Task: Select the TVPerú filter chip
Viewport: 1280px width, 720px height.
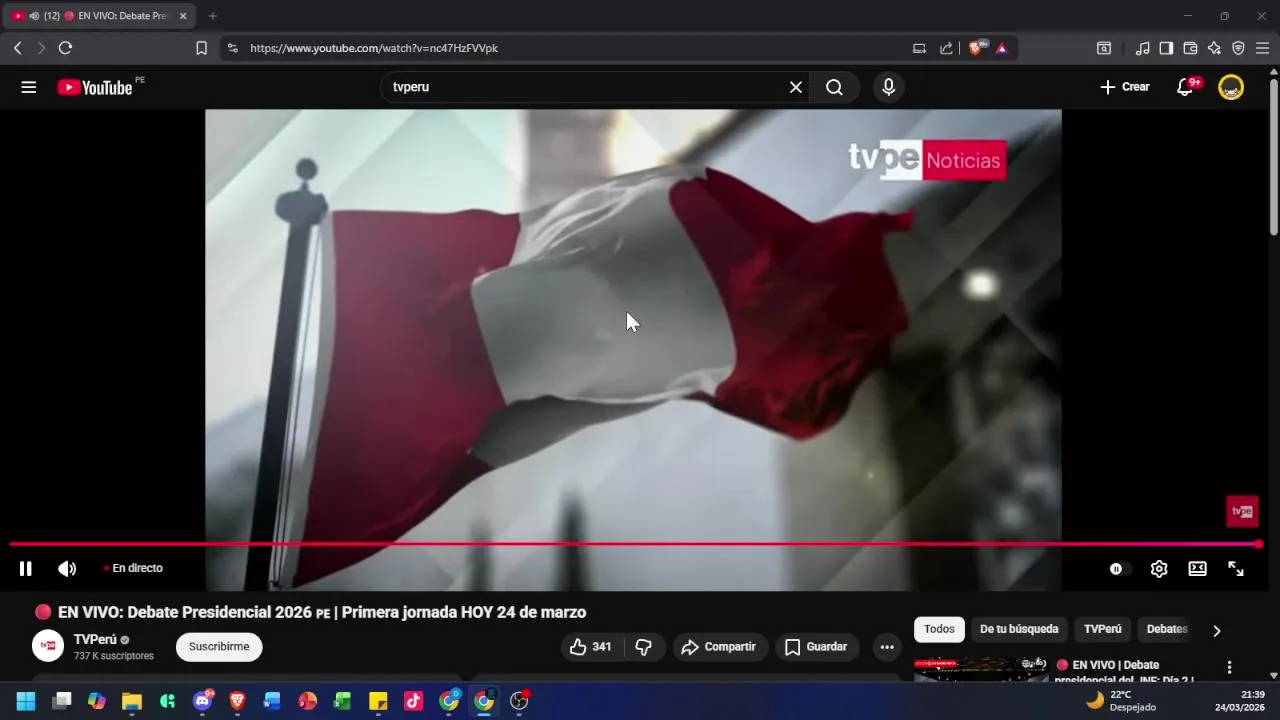Action: [x=1103, y=629]
